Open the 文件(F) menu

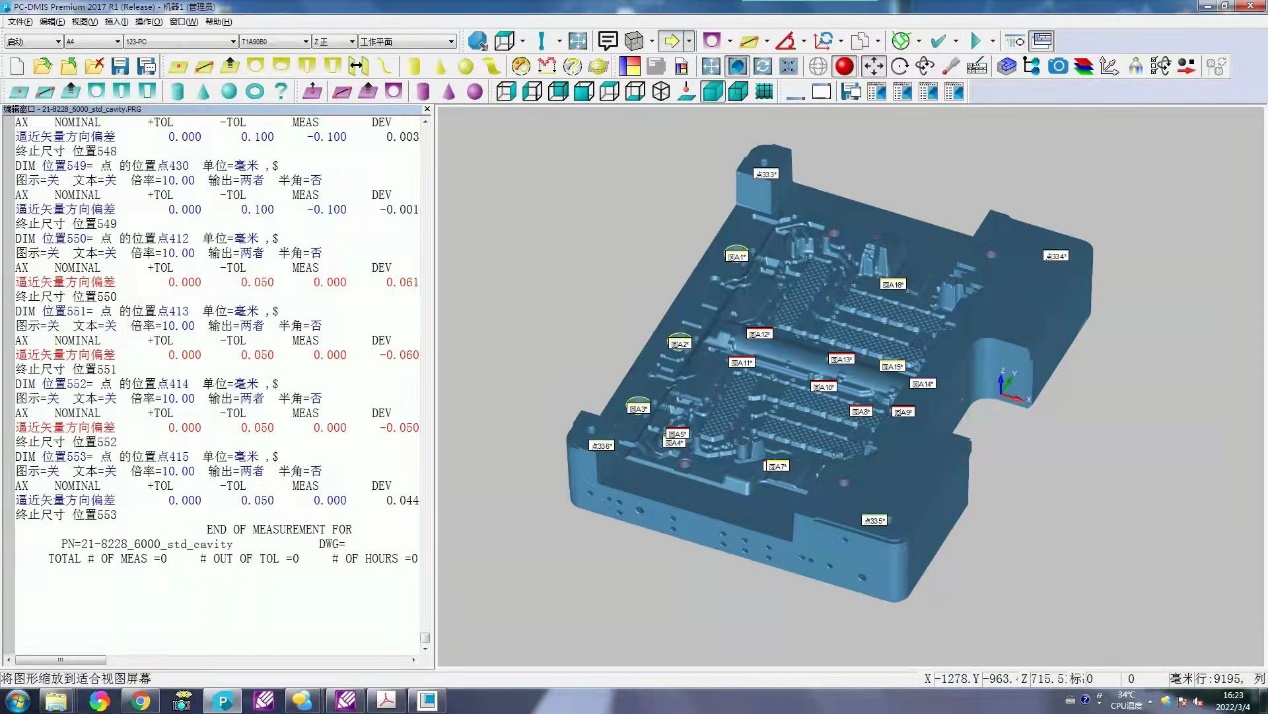(20, 22)
